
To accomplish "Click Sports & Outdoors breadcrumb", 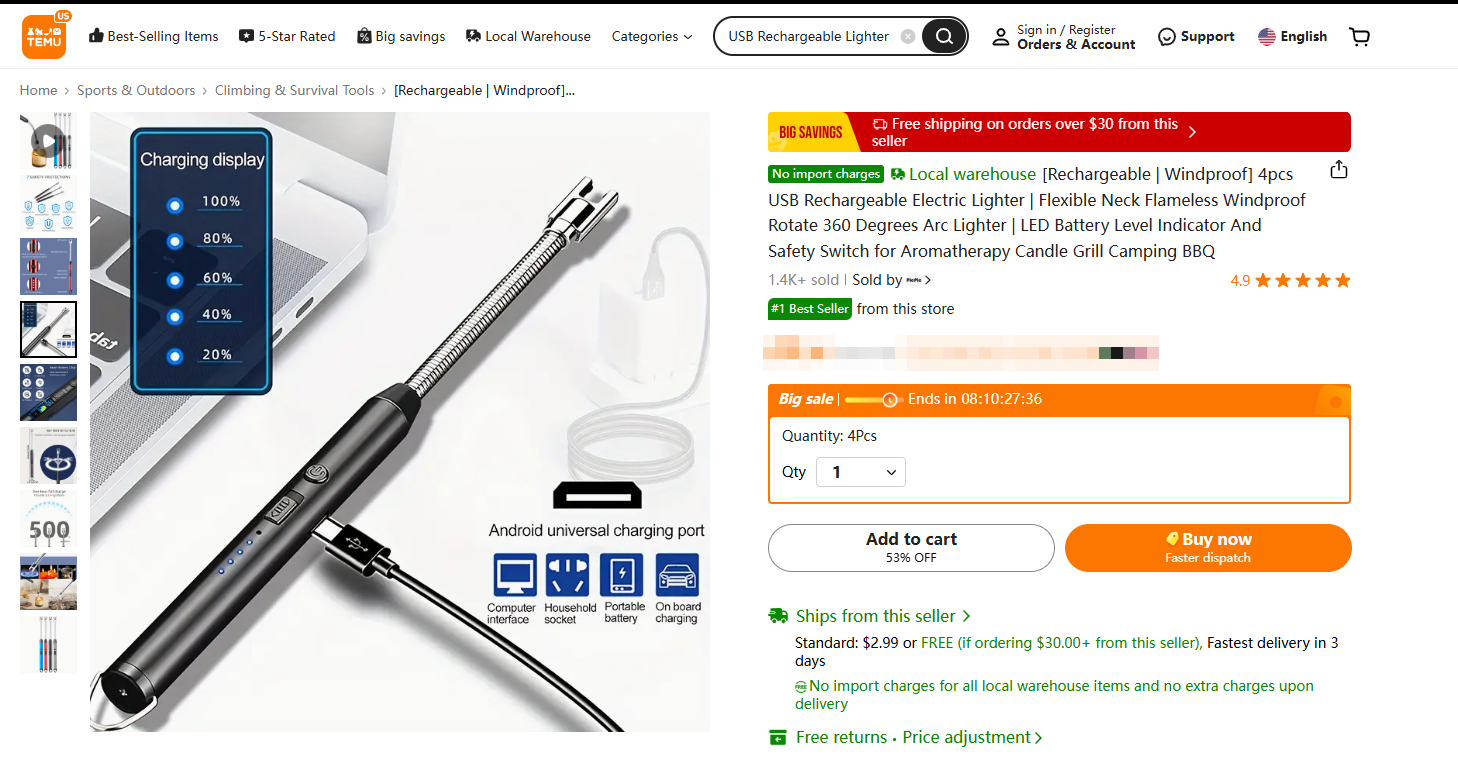I will point(136,90).
